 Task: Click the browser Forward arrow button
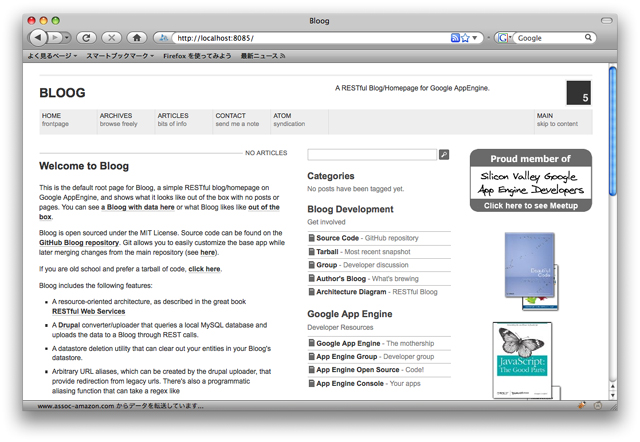(54, 38)
